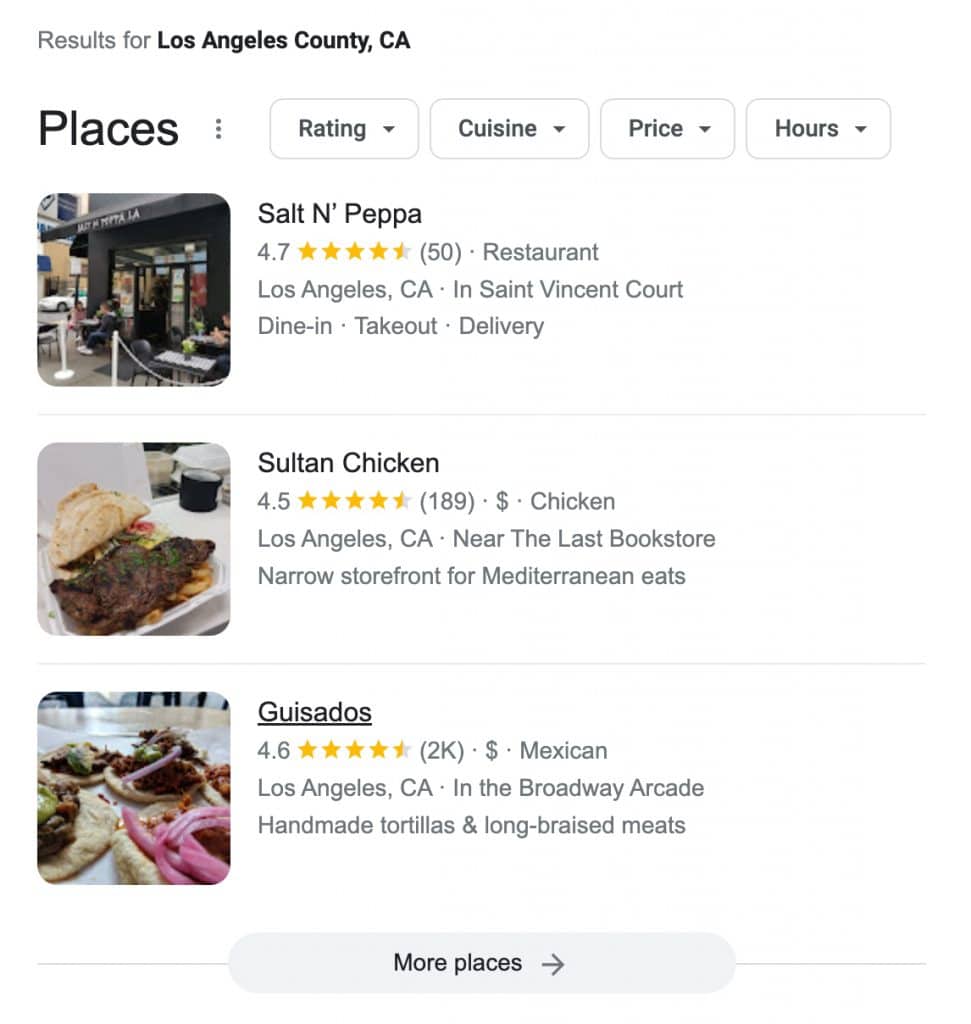
Task: Click the (2K) review count for Guisados
Action: click(x=442, y=750)
